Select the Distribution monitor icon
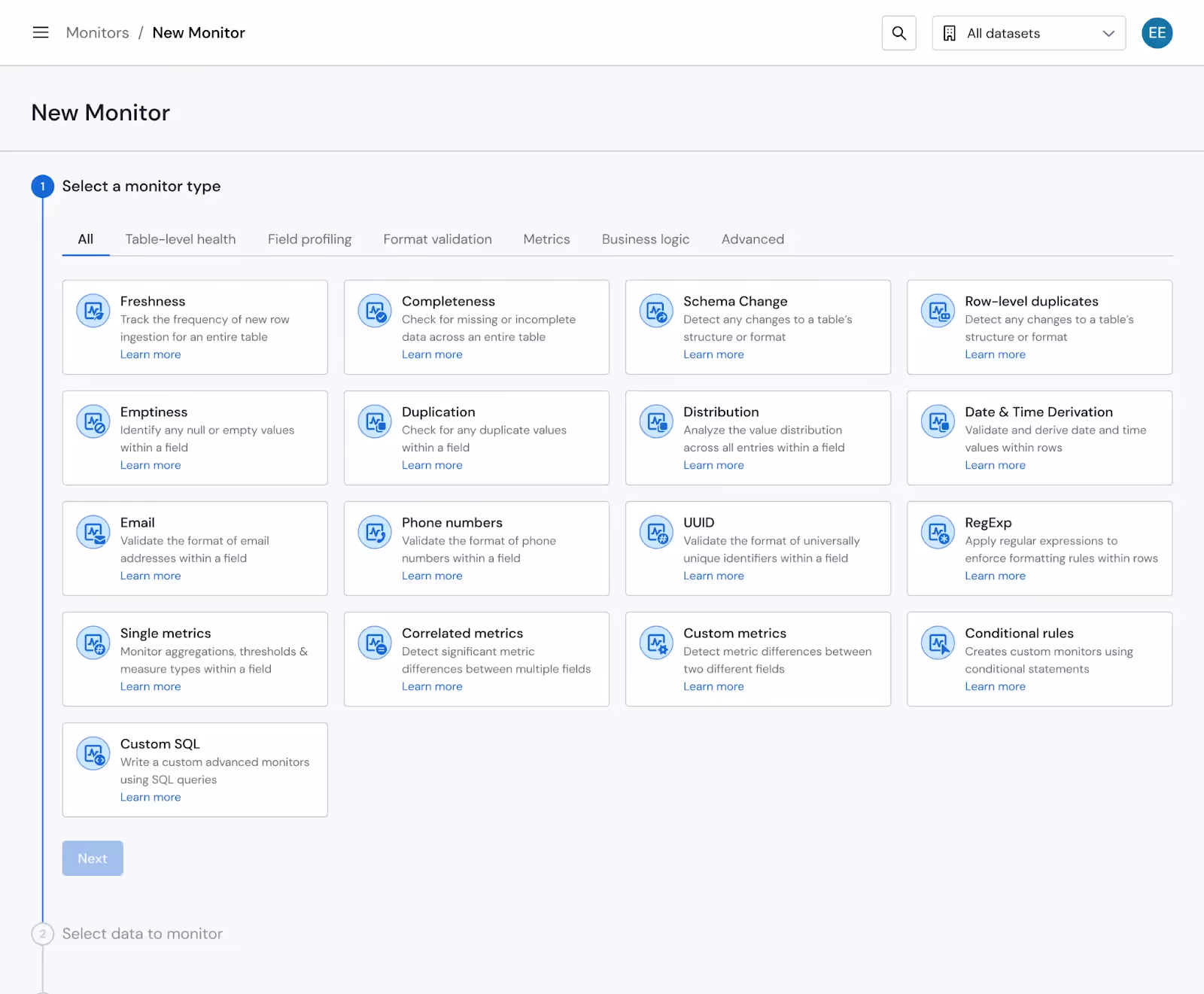This screenshot has height=994, width=1204. 656,421
